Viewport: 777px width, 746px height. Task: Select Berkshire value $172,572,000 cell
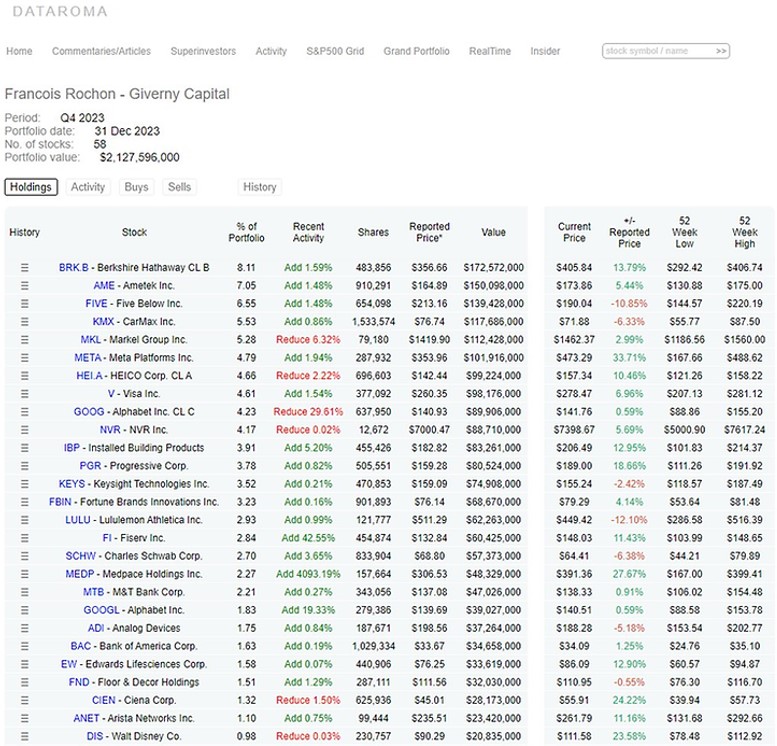point(494,268)
